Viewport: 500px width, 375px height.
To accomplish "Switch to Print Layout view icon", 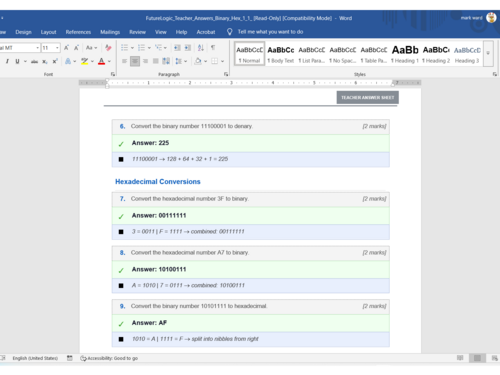I will (x=477, y=358).
